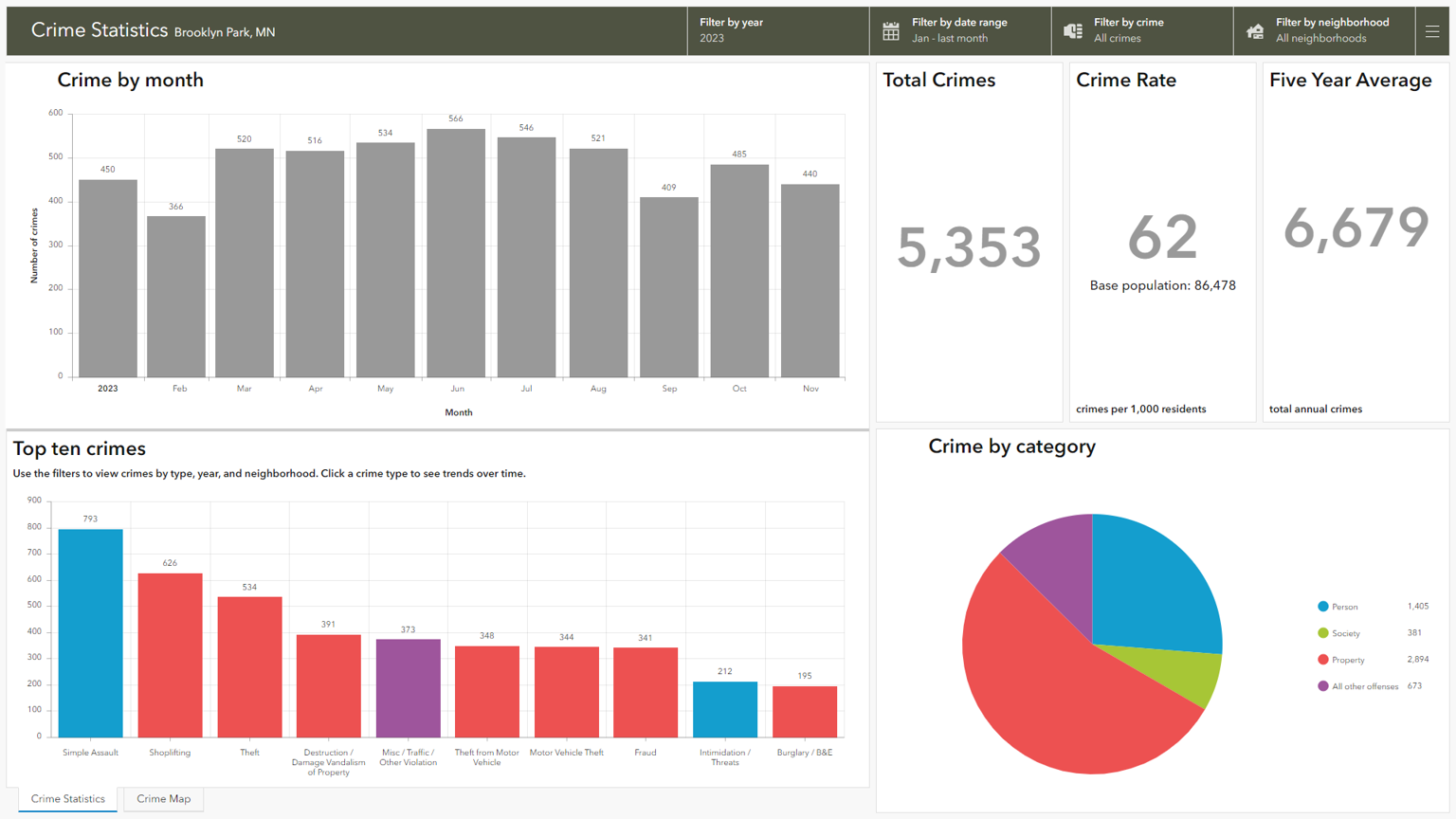
Task: Select the Feb bar in Crime by month
Action: (x=176, y=297)
